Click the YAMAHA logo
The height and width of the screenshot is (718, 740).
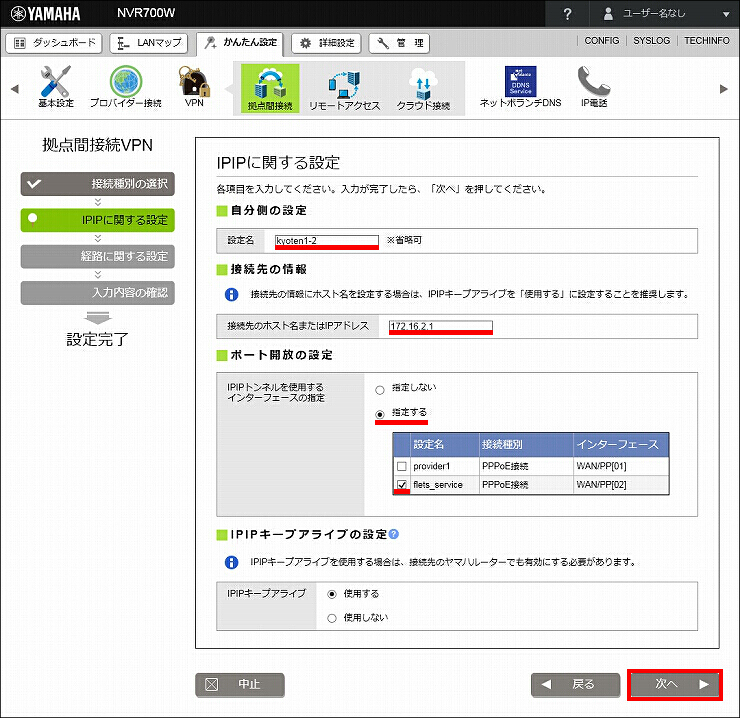click(x=45, y=14)
